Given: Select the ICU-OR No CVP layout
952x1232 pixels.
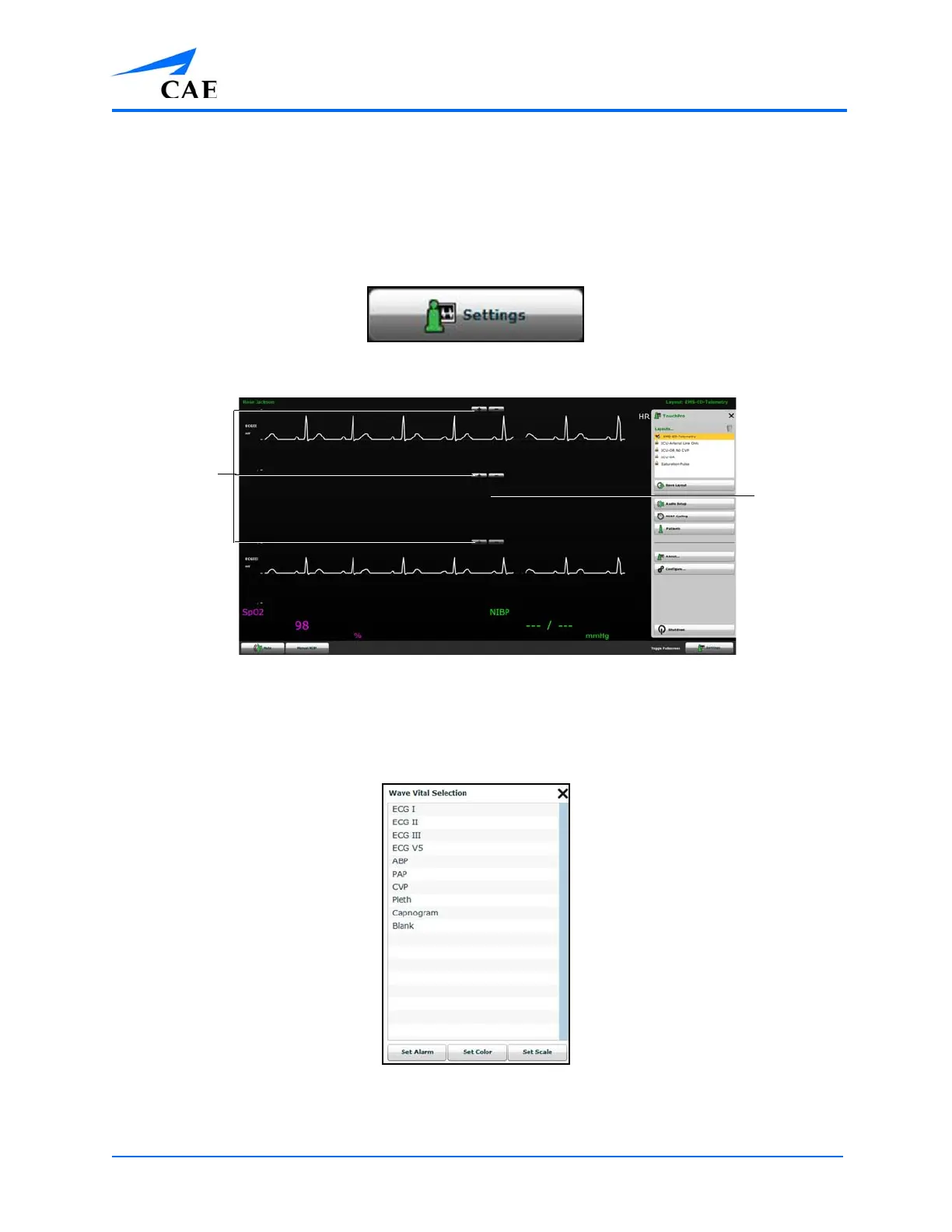Looking at the screenshot, I should click(694, 450).
